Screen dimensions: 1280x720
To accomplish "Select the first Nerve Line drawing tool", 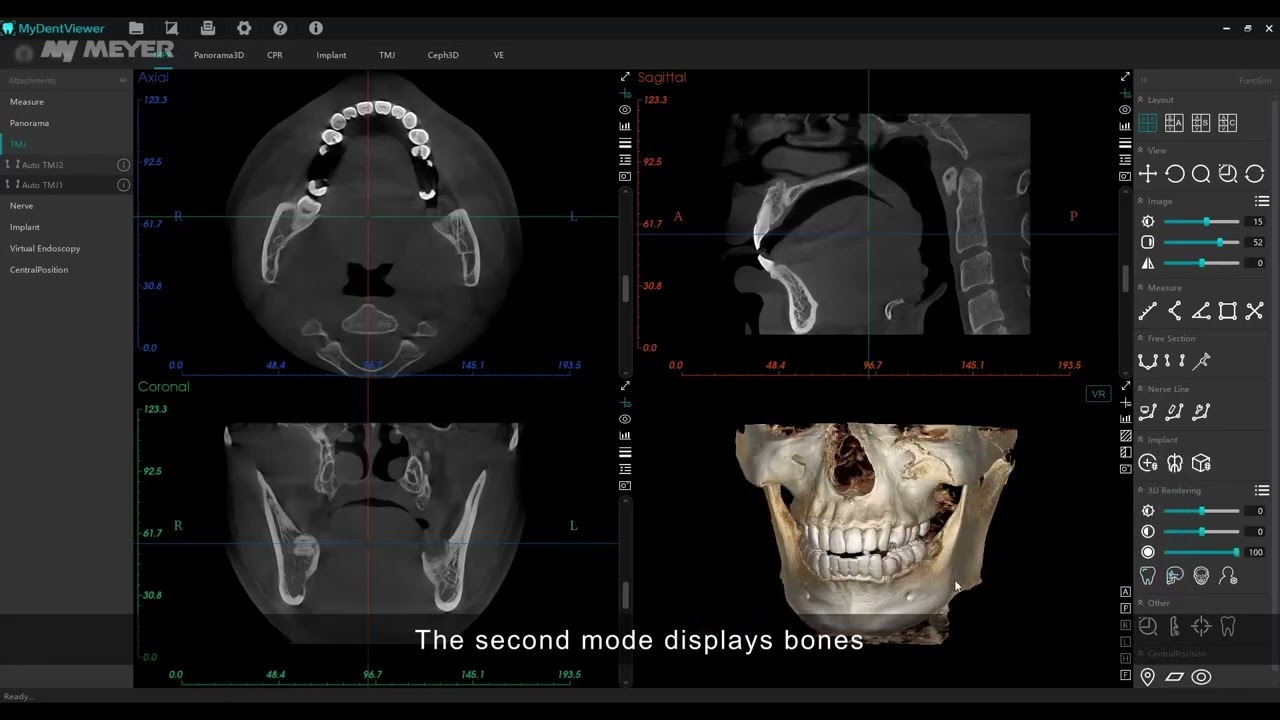I will coord(1148,412).
